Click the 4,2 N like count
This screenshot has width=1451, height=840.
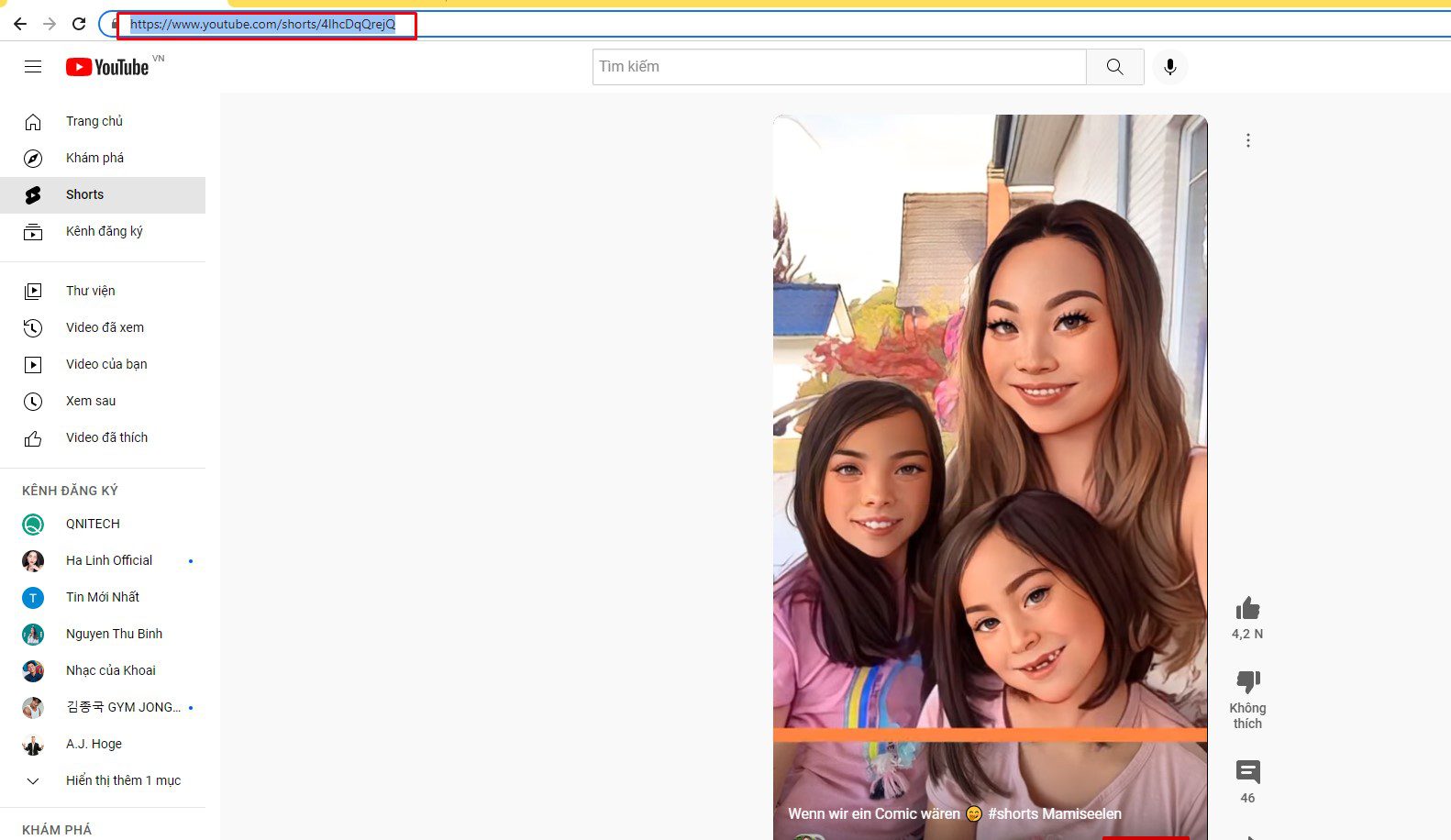tap(1247, 635)
